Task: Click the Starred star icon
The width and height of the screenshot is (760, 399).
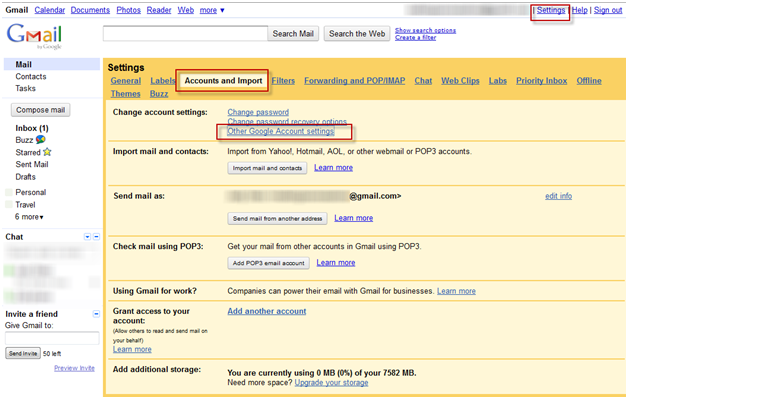Action: click(x=47, y=152)
